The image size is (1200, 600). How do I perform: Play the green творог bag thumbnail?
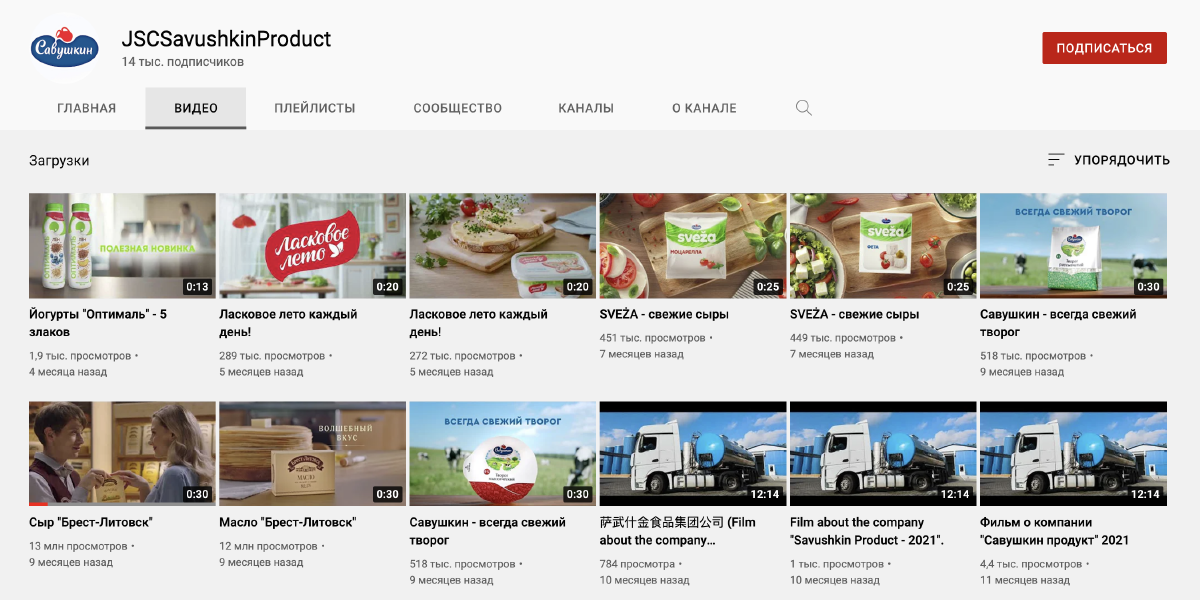[1073, 245]
